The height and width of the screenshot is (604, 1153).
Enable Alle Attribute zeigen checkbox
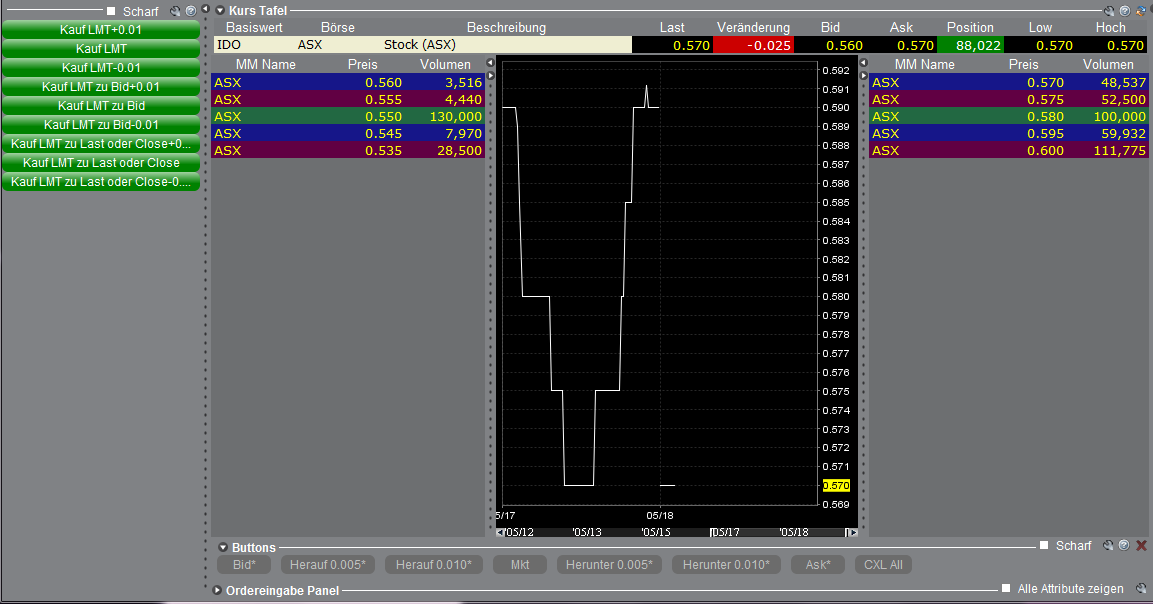coord(1006,588)
